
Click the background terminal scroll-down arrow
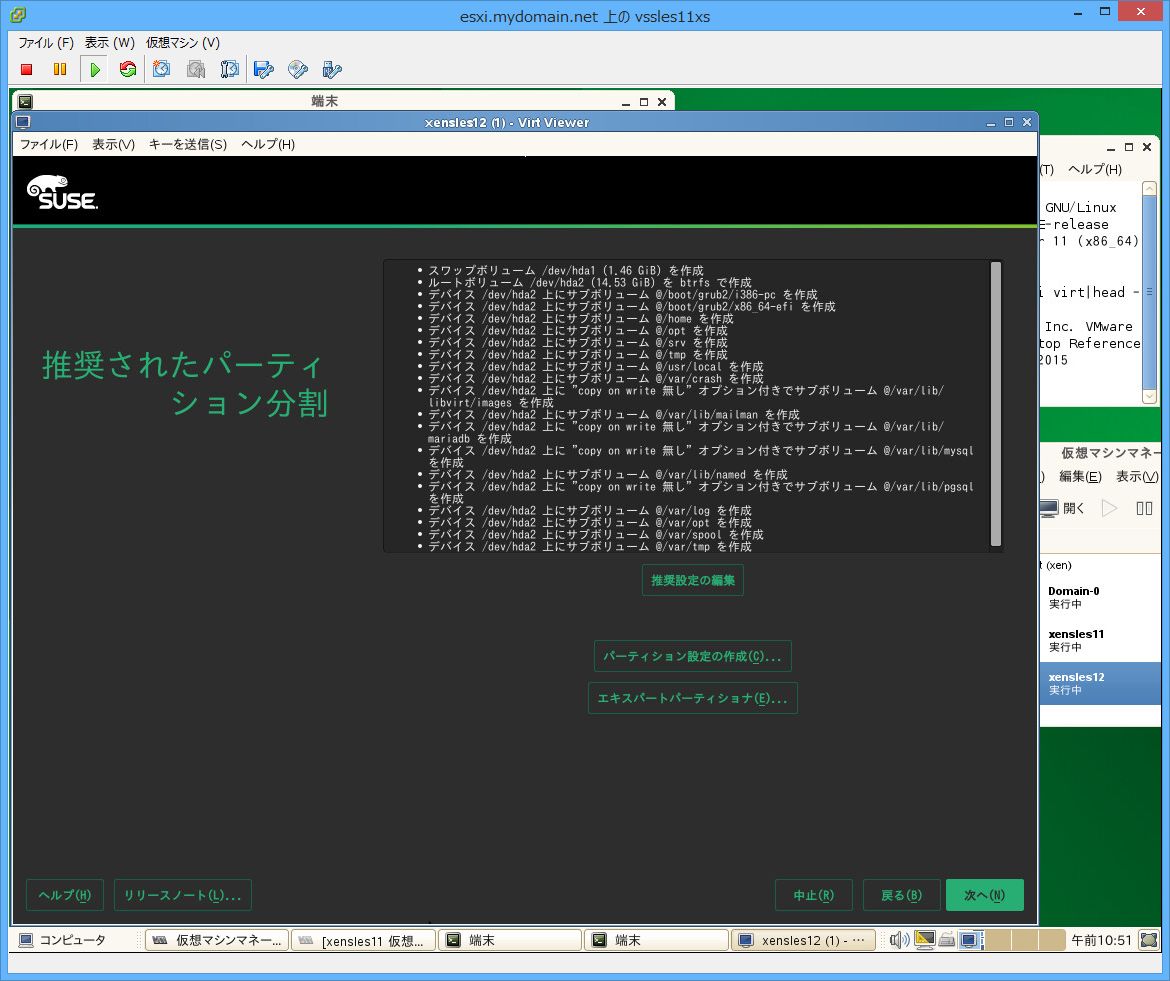[x=1149, y=398]
